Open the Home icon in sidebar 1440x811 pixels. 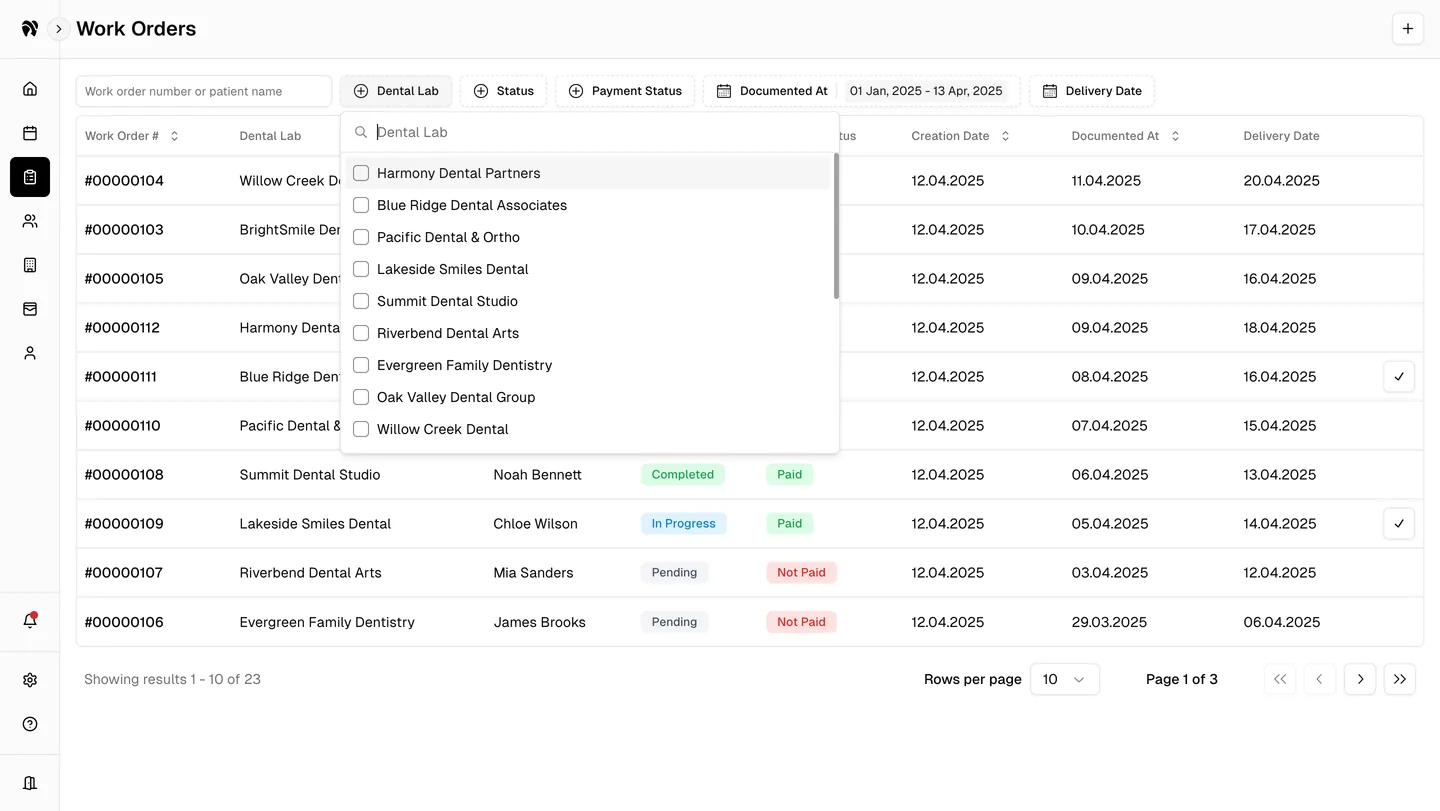point(30,89)
